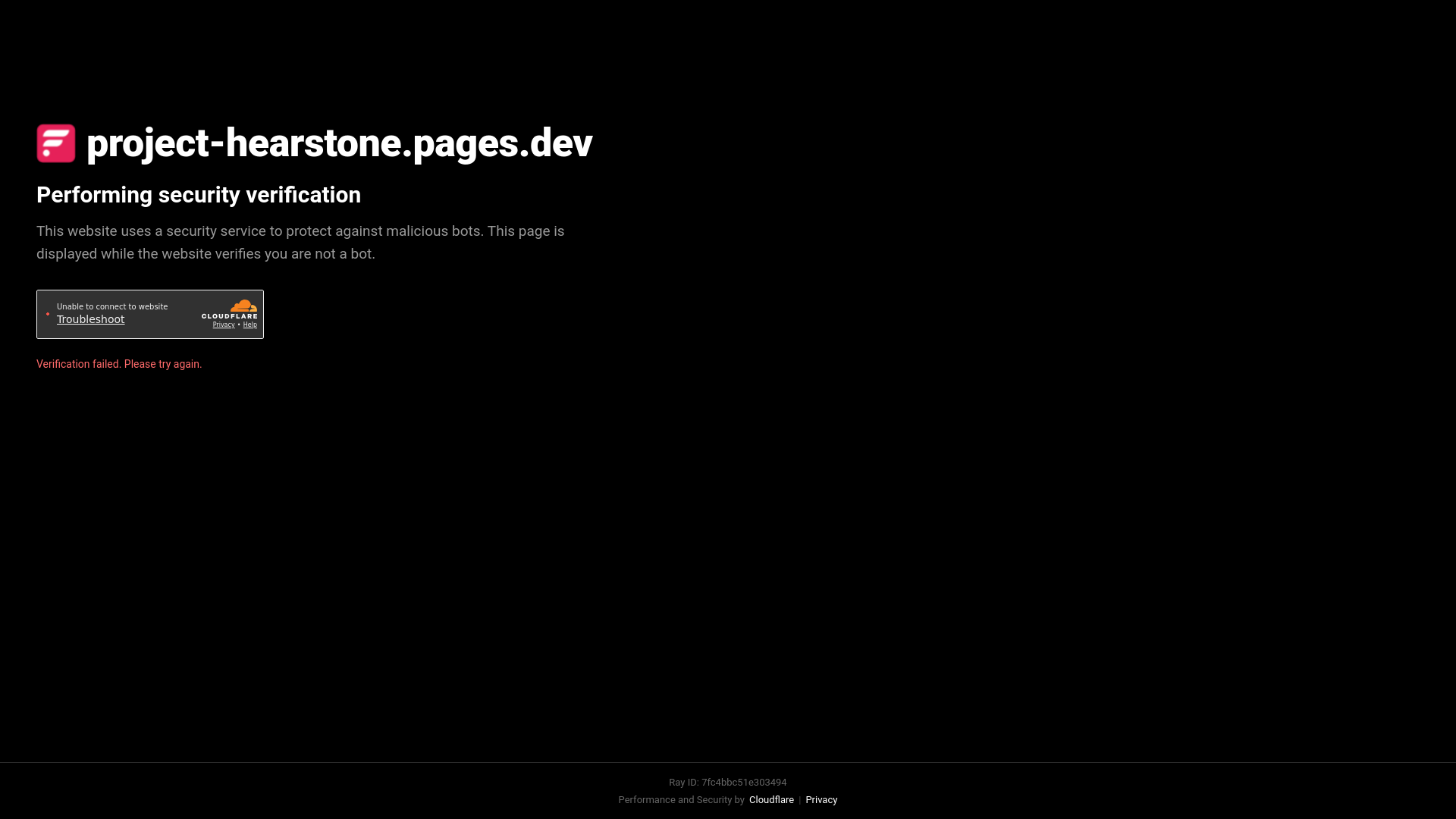Click the Ray ID value text

click(744, 783)
